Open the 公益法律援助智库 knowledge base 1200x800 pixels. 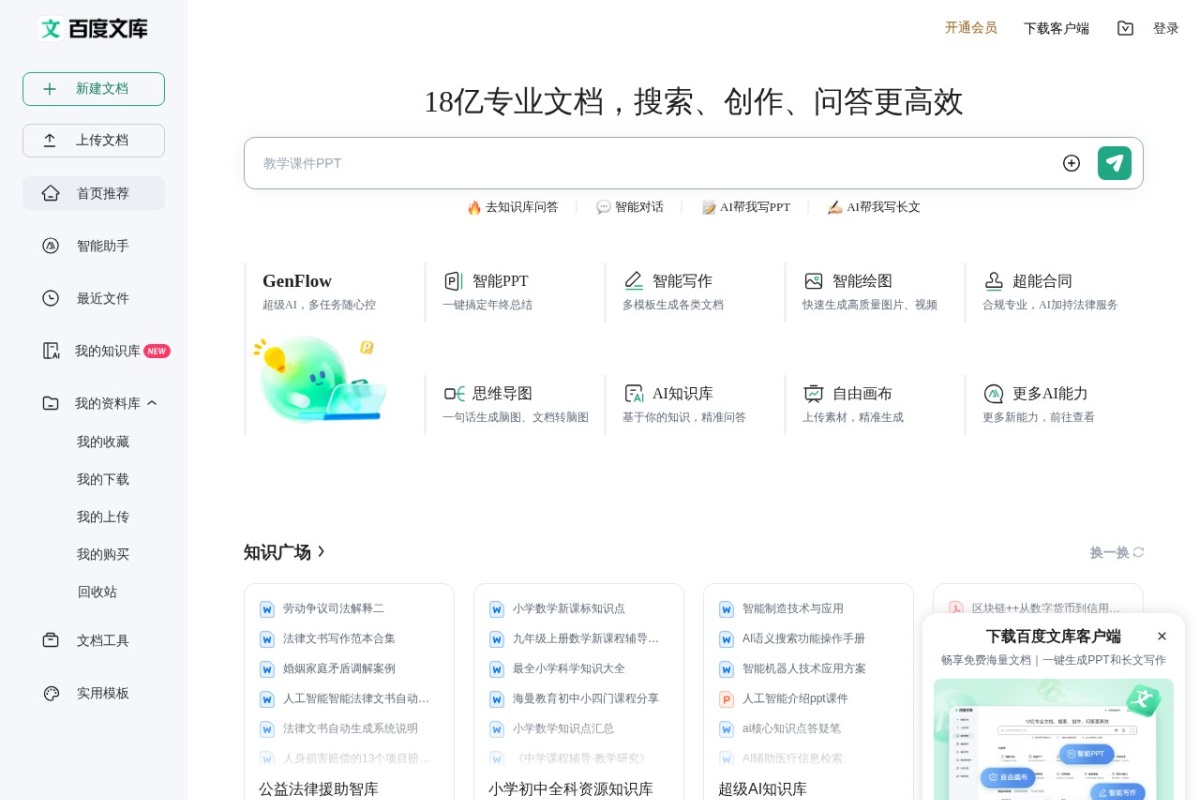point(319,789)
